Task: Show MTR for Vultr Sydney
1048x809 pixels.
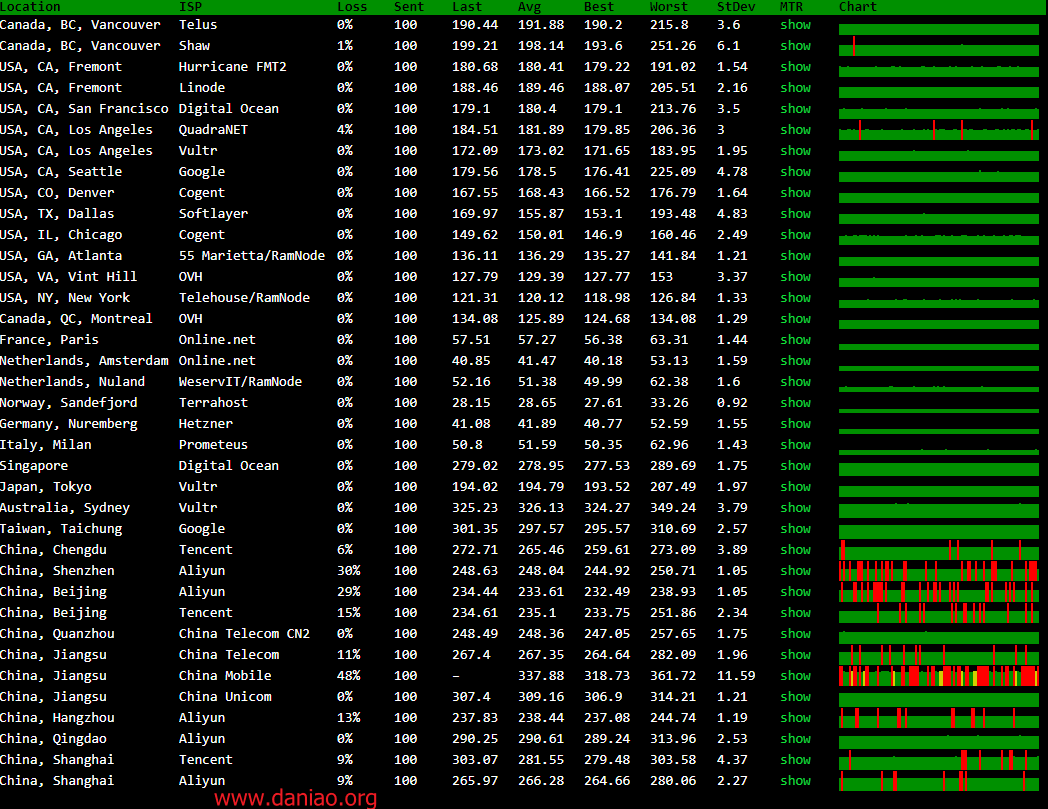Action: pos(795,507)
